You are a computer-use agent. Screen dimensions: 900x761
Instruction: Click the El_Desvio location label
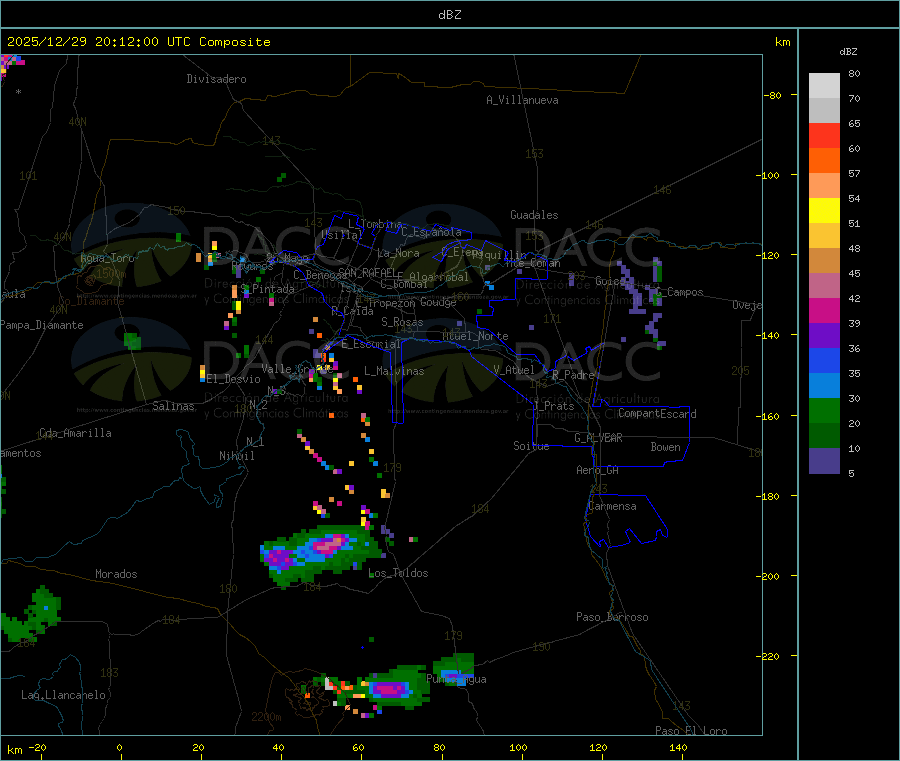234,379
